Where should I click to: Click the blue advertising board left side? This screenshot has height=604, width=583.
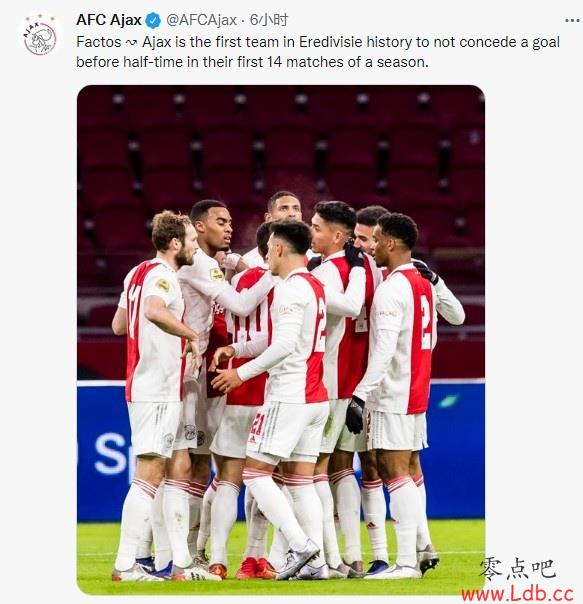(x=101, y=451)
